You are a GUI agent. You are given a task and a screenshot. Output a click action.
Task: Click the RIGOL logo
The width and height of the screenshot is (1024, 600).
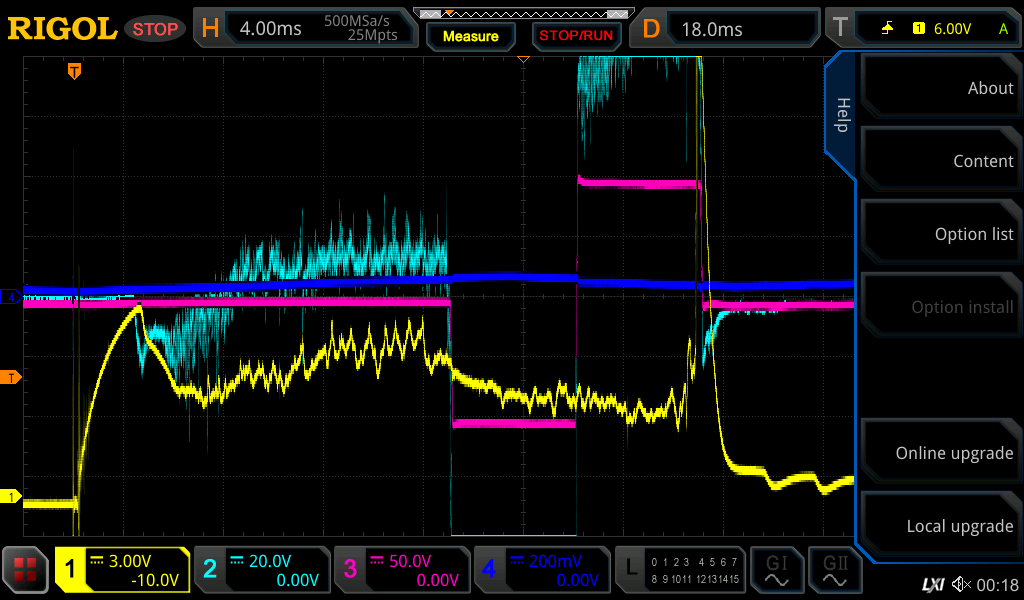(x=62, y=29)
